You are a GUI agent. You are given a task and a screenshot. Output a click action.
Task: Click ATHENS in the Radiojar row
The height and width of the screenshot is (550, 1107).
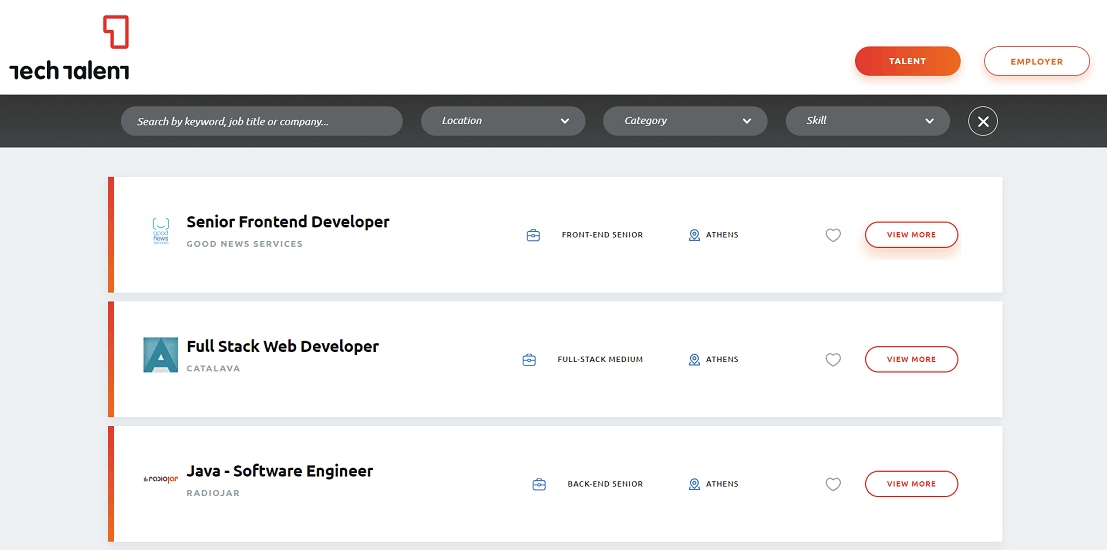tap(722, 484)
